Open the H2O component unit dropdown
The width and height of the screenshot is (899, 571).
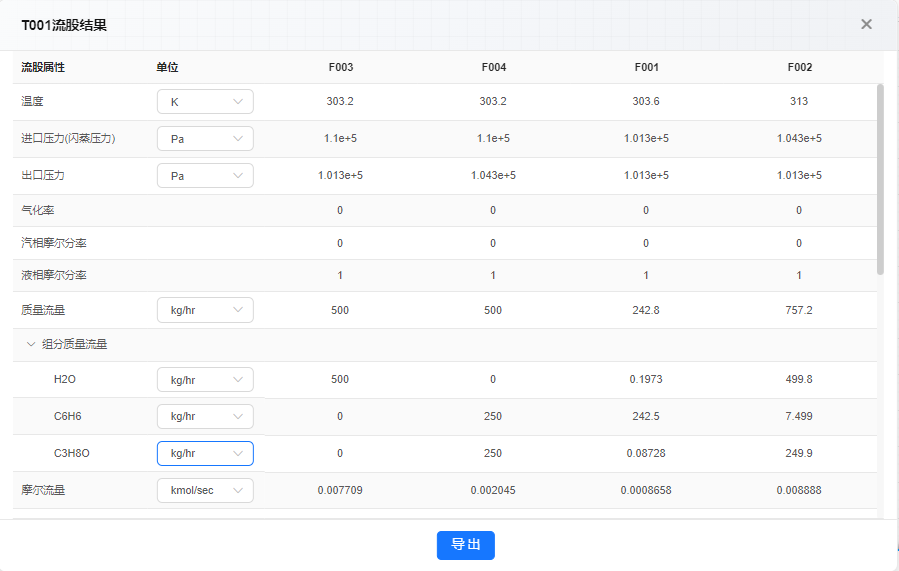tap(205, 380)
